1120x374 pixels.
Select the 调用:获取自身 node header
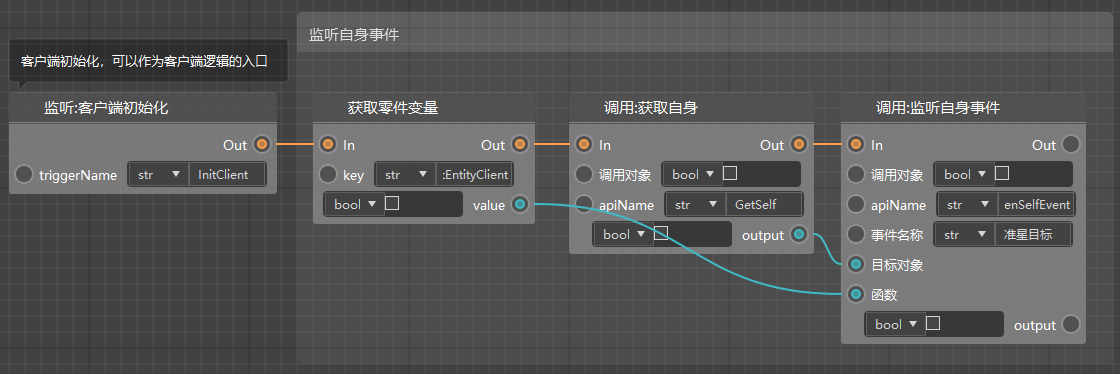click(x=691, y=108)
